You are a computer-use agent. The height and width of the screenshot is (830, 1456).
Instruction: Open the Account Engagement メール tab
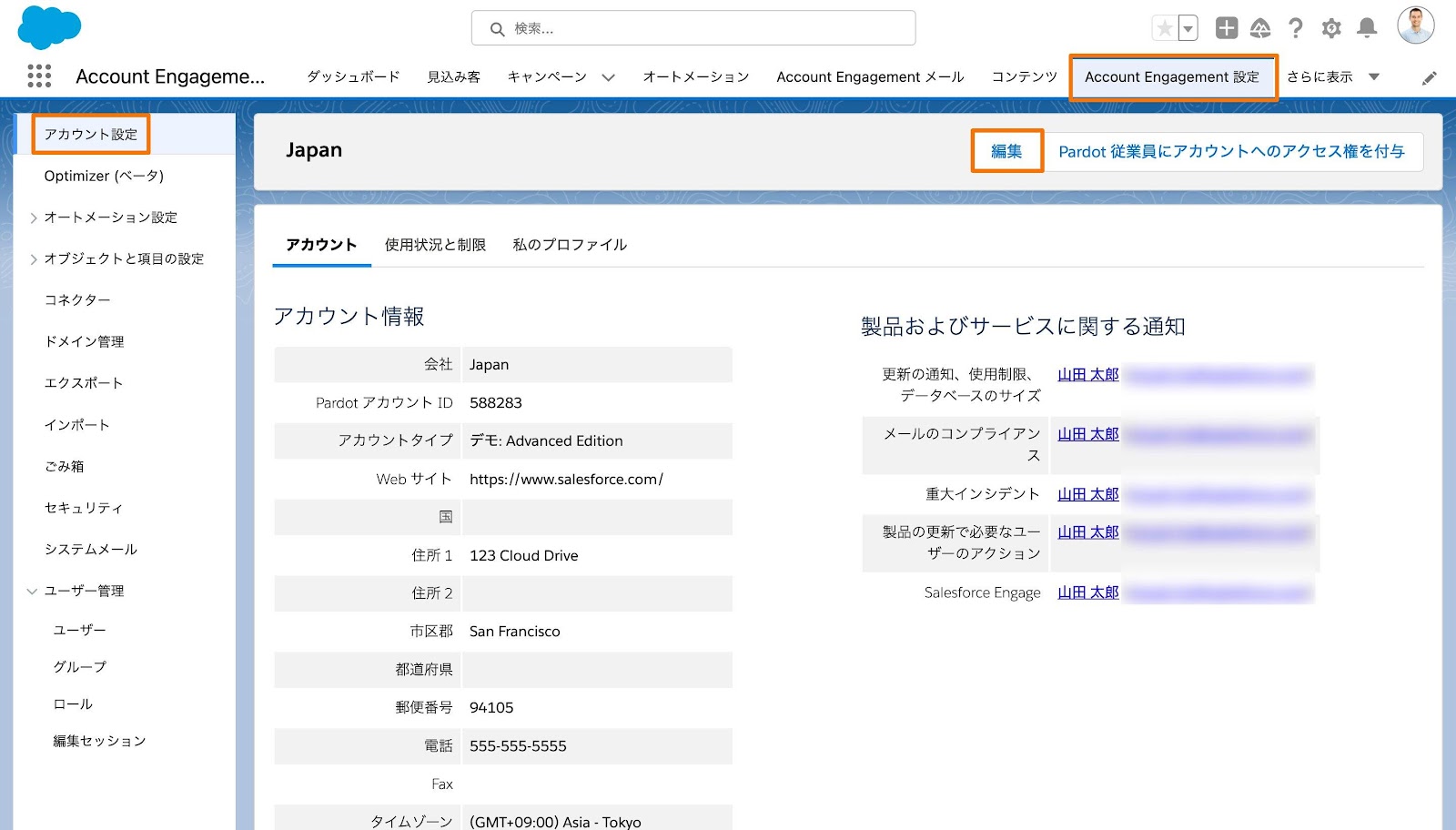pyautogui.click(x=870, y=77)
